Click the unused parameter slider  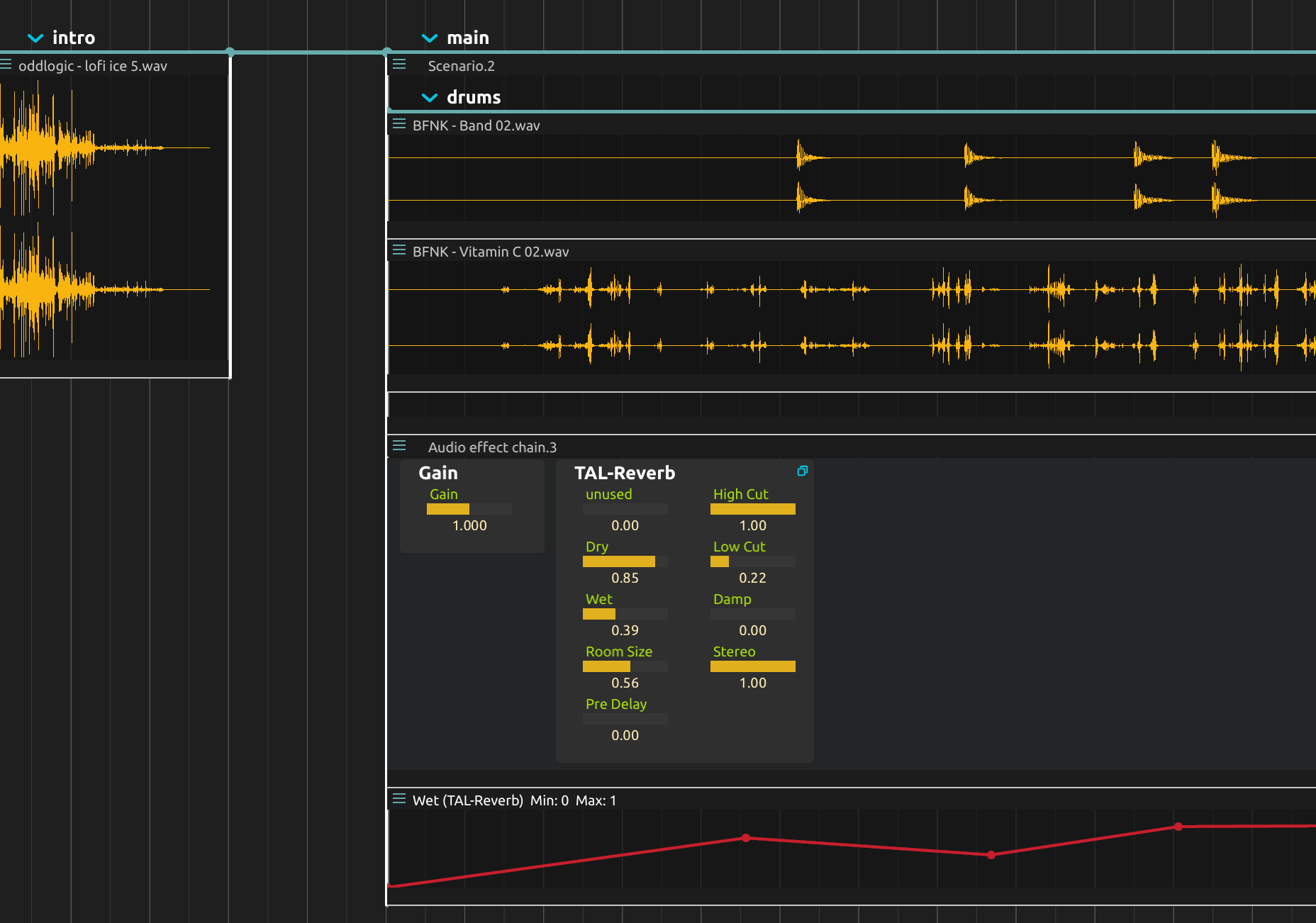625,509
